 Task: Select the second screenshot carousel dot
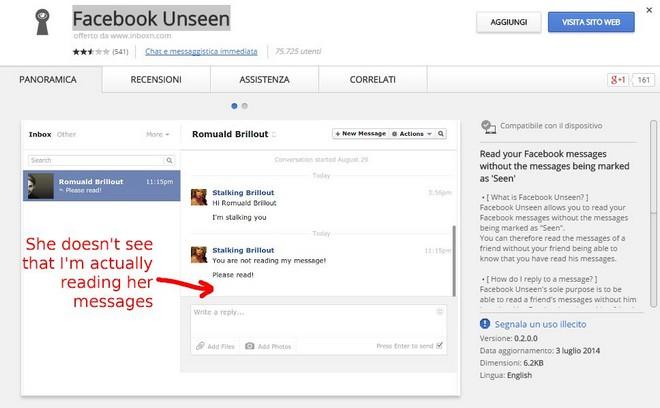tap(245, 106)
